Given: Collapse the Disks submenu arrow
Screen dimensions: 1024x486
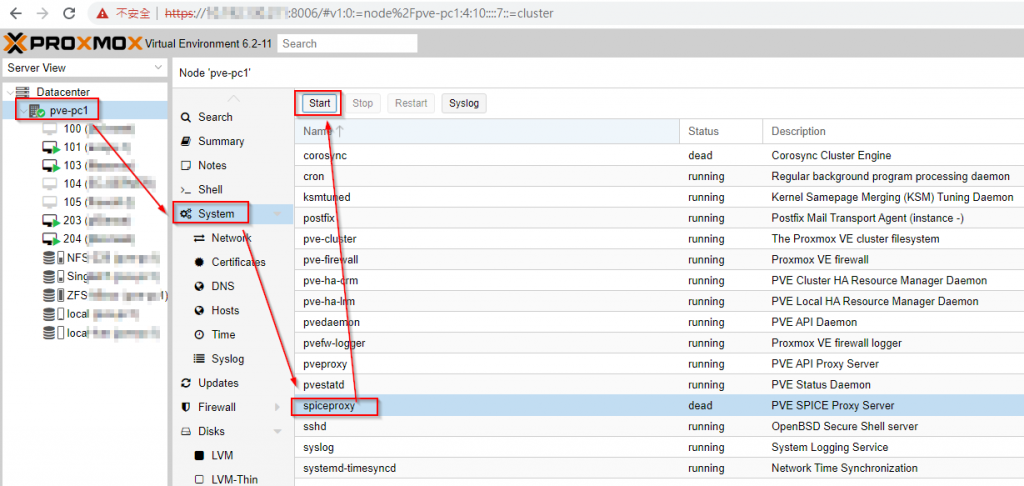Looking at the screenshot, I should 278,431.
